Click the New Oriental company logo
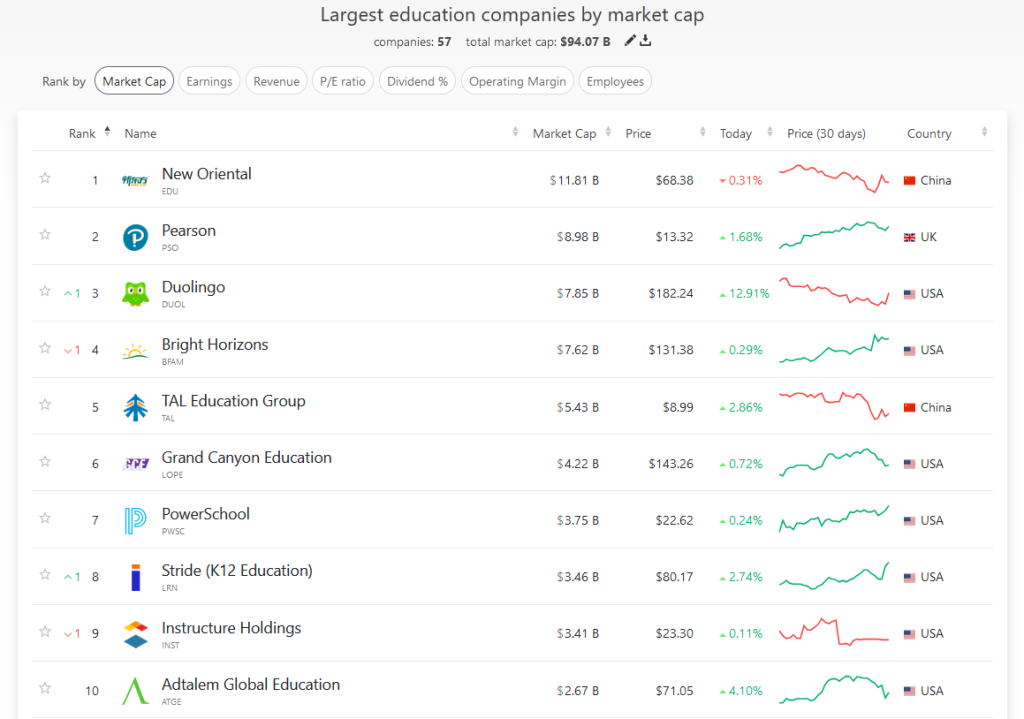This screenshot has height=719, width=1024. click(x=135, y=180)
